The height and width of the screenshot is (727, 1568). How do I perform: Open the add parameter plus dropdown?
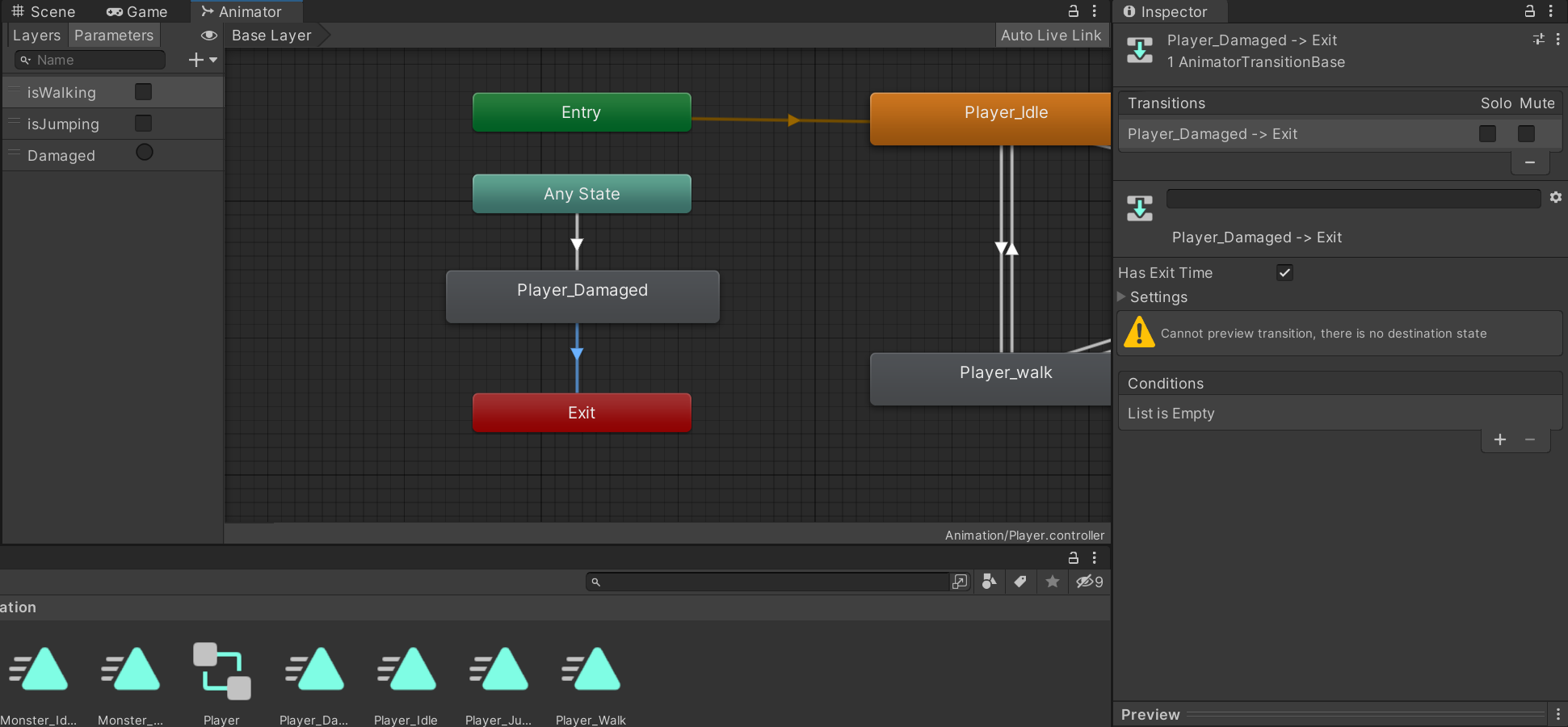click(x=203, y=60)
